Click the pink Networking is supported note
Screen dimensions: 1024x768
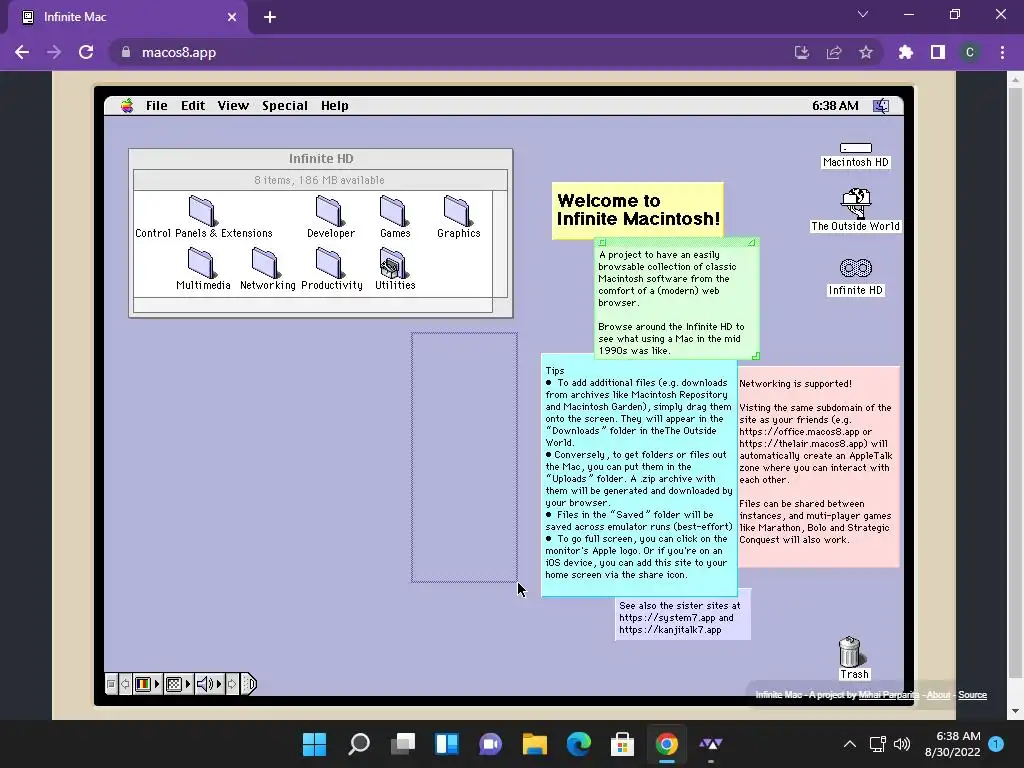(818, 466)
